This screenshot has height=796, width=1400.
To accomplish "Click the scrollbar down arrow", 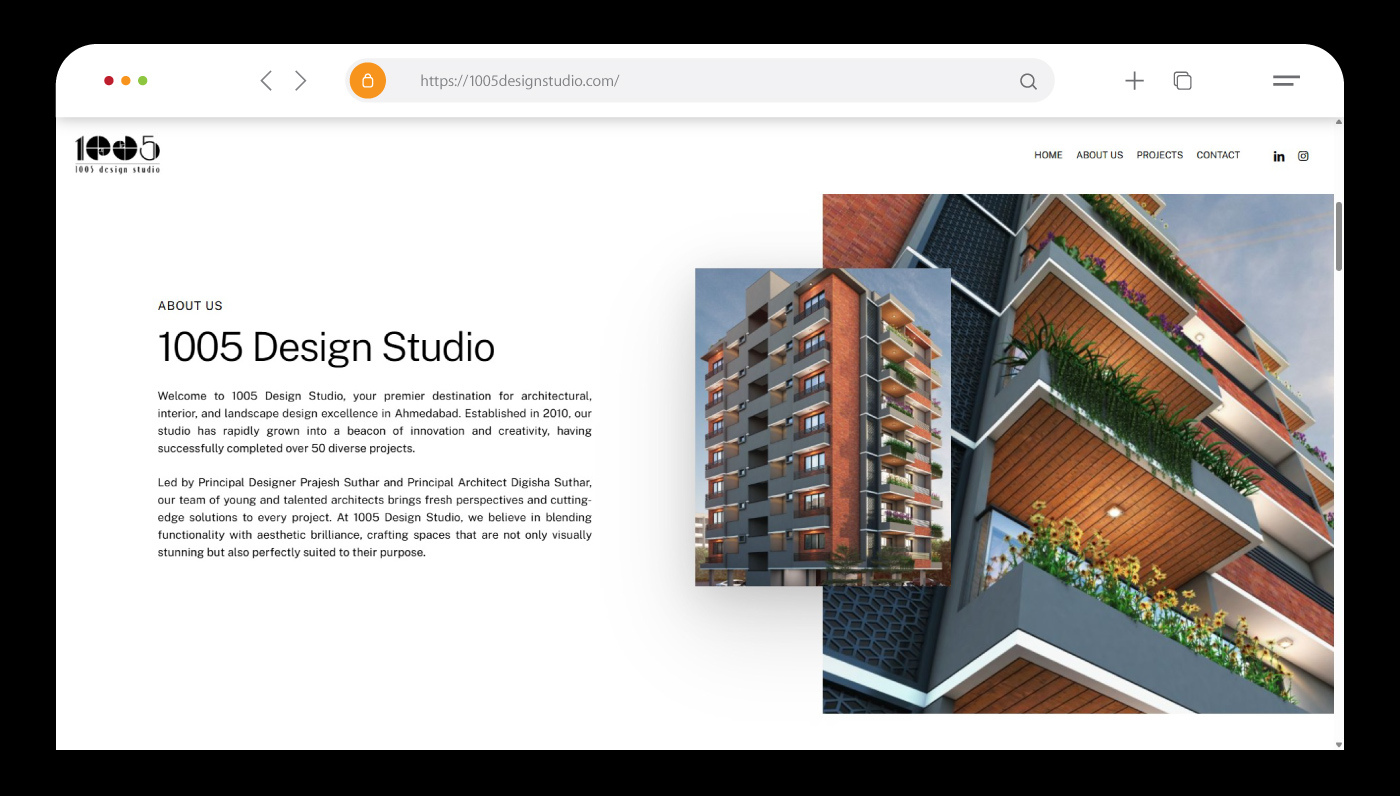I will 1339,744.
